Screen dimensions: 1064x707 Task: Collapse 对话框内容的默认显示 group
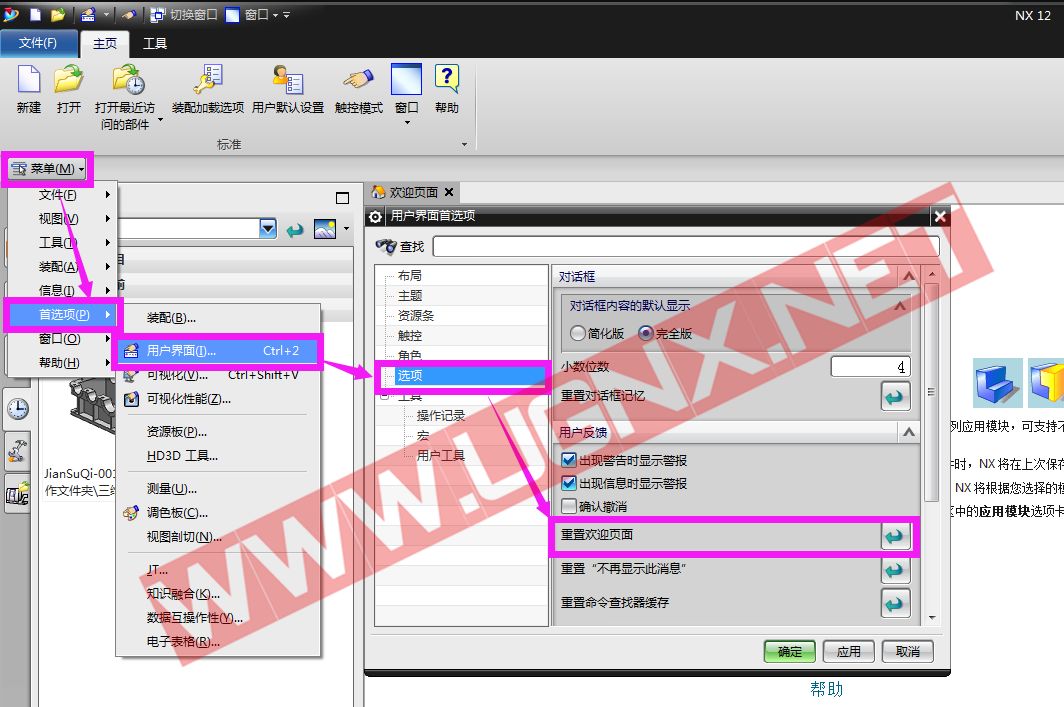click(x=900, y=305)
